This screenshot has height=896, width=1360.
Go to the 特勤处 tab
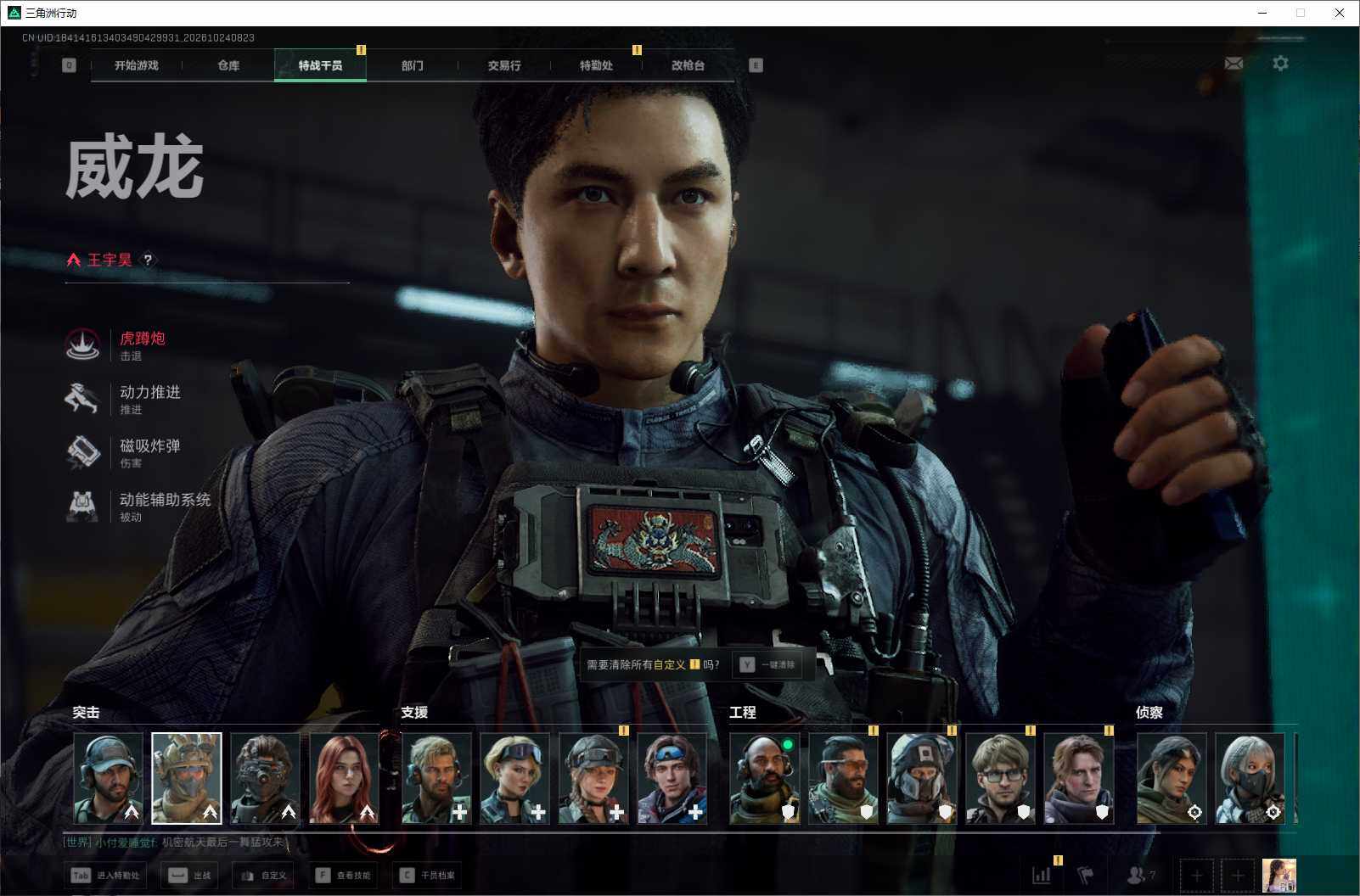pyautogui.click(x=596, y=65)
